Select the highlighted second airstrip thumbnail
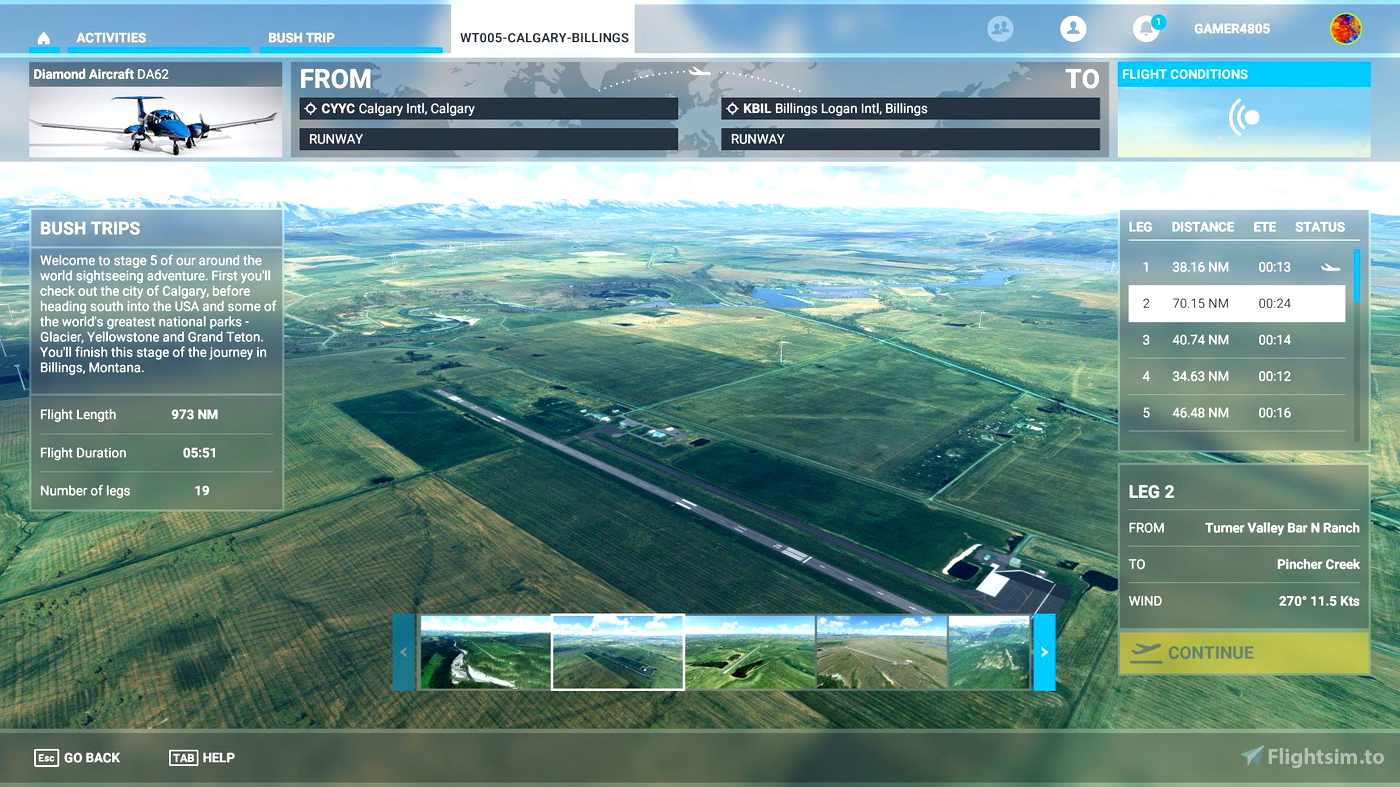The width and height of the screenshot is (1400, 787). click(618, 652)
